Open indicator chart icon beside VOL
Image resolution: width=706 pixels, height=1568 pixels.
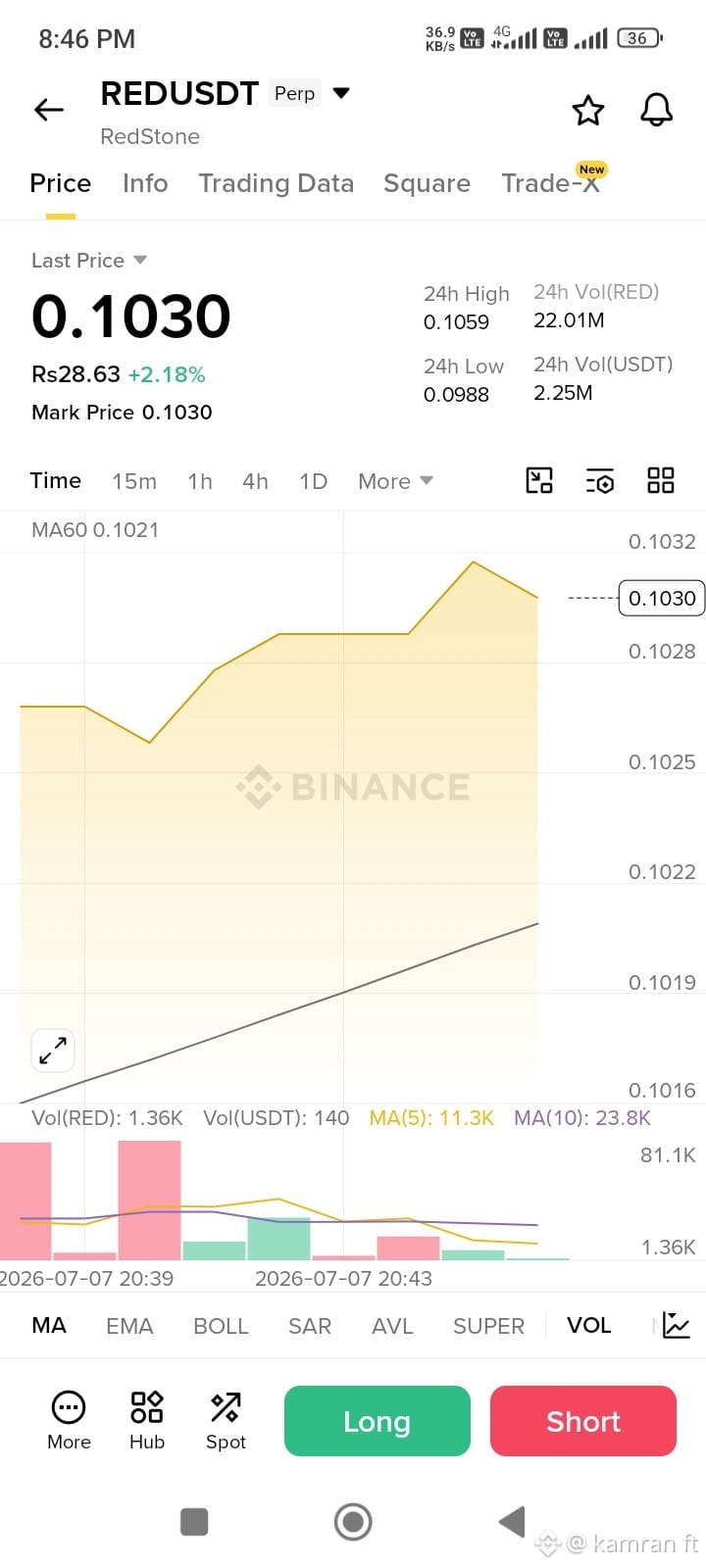click(x=677, y=1326)
